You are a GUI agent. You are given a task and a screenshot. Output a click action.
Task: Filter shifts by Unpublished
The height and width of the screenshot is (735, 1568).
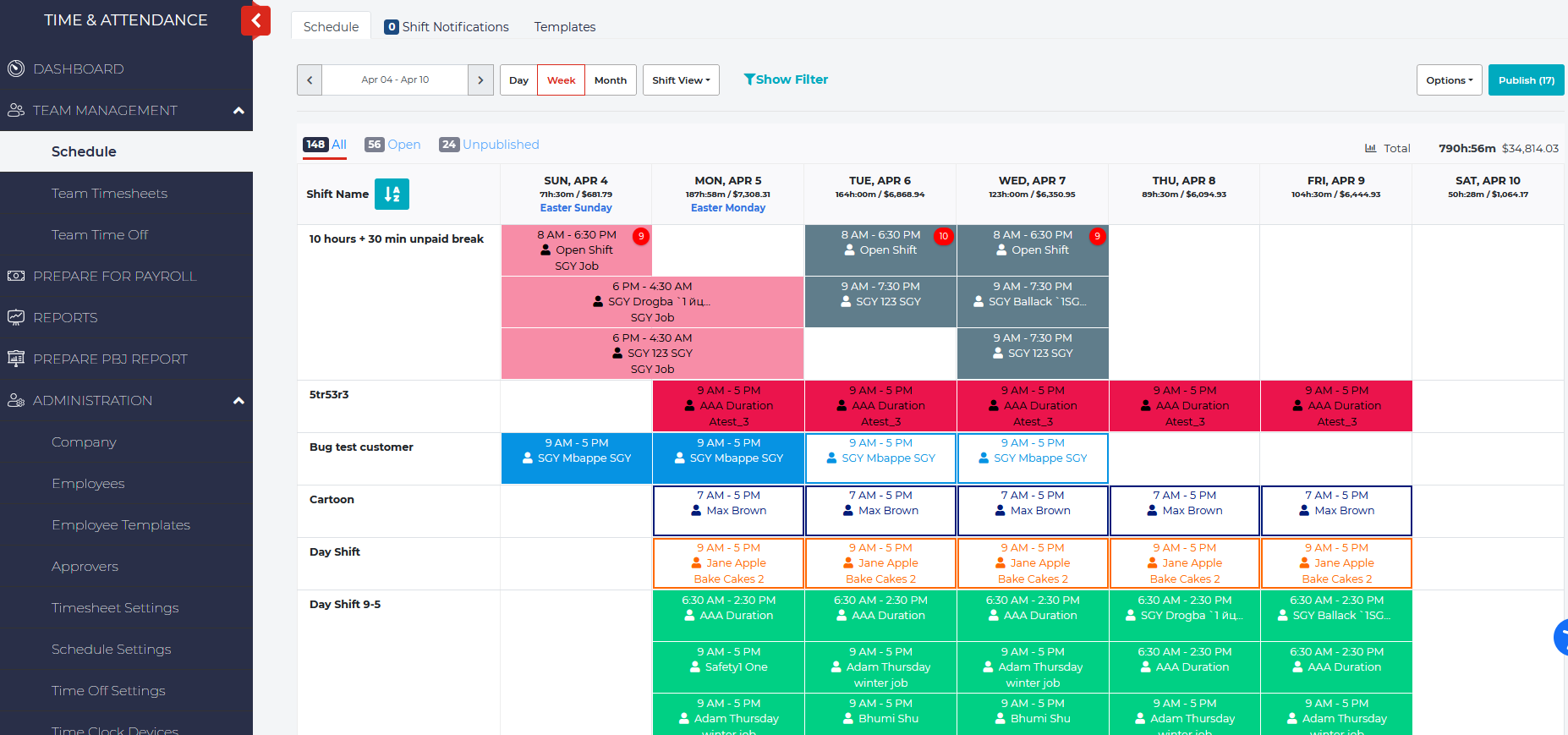pyautogui.click(x=489, y=145)
